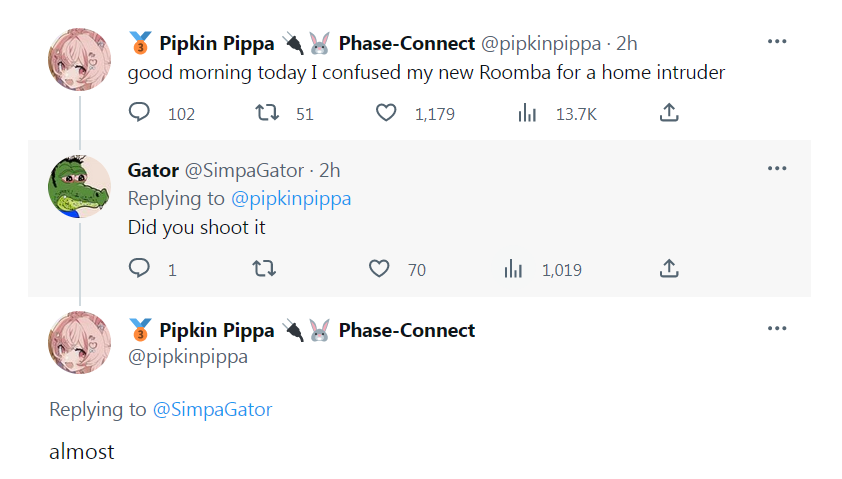This screenshot has height=479, width=842.
Task: Share Gator's 'Did you shoot it' reply
Action: pos(669,269)
